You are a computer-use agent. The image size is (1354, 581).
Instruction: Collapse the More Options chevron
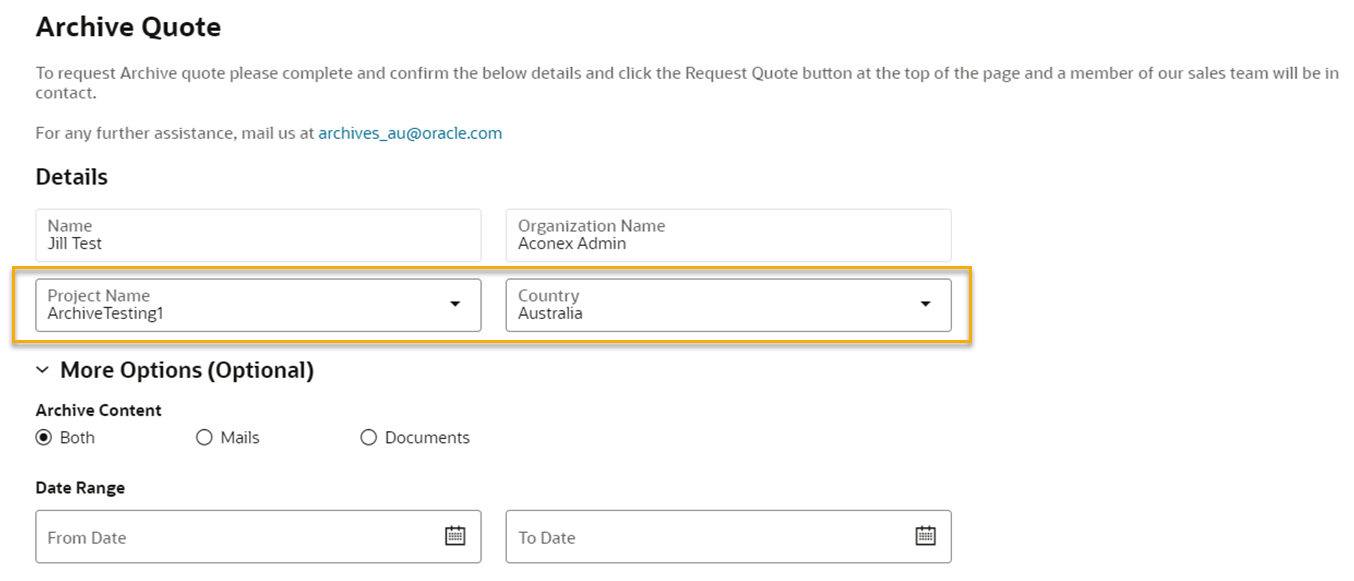tap(42, 370)
